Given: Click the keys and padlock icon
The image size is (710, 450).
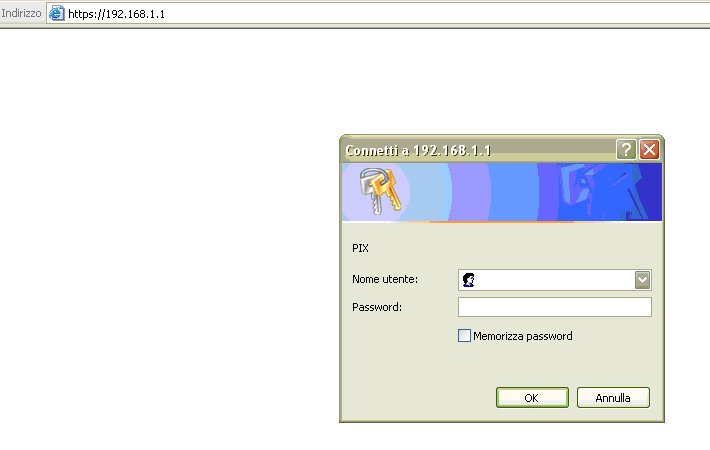Looking at the screenshot, I should coord(380,191).
